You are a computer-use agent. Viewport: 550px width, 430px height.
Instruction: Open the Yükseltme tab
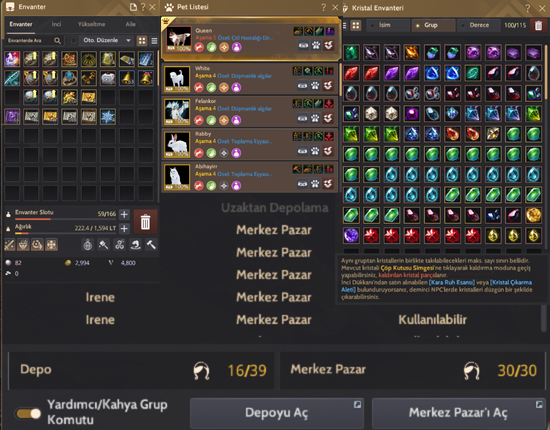[91, 24]
